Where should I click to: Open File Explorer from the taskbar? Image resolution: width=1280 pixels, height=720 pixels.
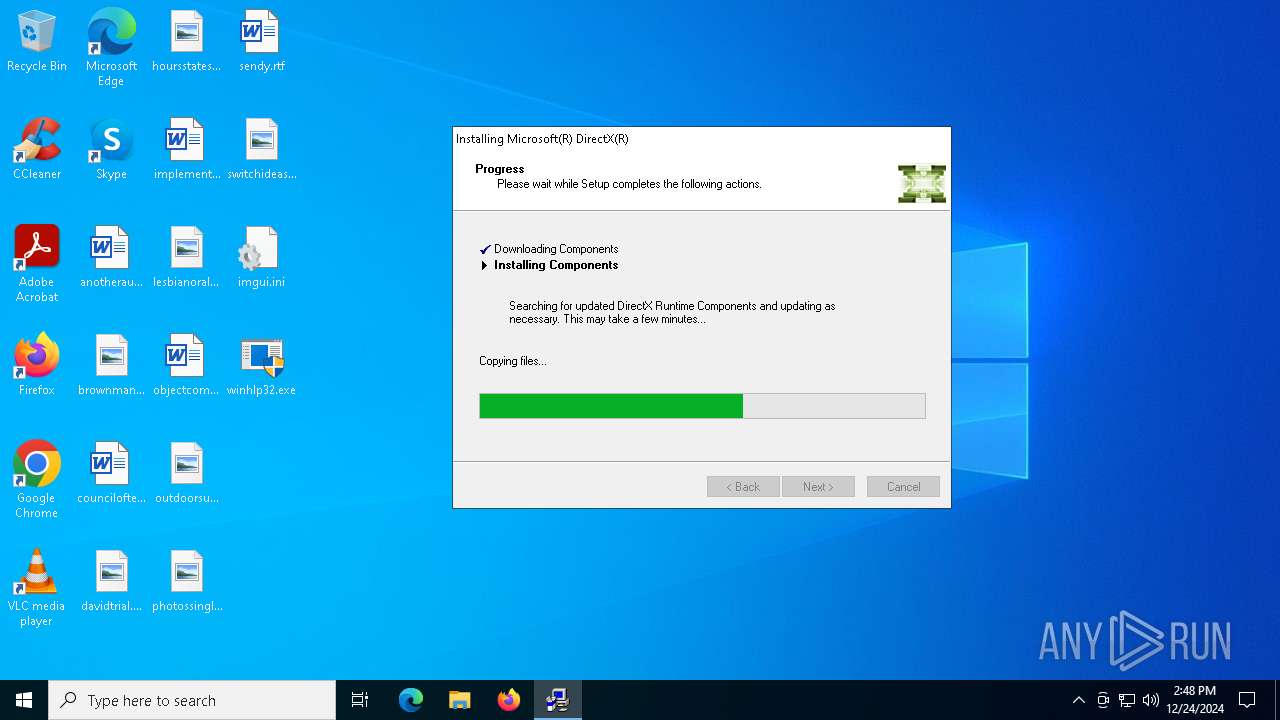tap(460, 700)
